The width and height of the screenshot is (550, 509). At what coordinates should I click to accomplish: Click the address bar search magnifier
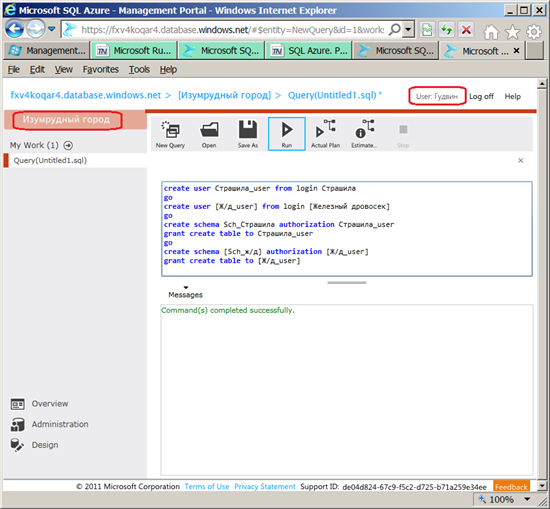coord(395,29)
